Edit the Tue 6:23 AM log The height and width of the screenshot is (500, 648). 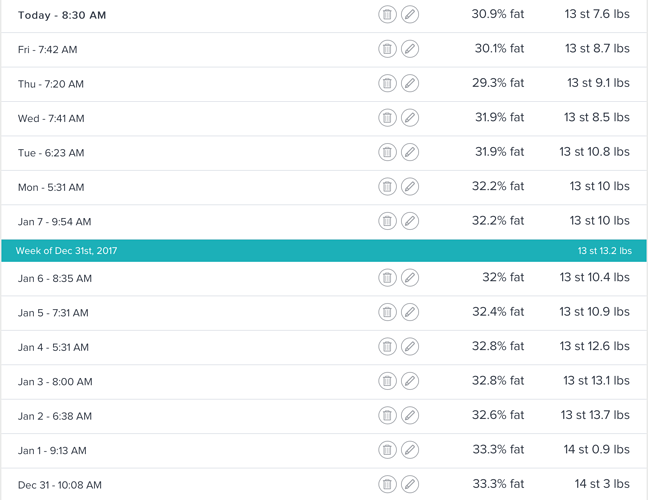(x=410, y=153)
